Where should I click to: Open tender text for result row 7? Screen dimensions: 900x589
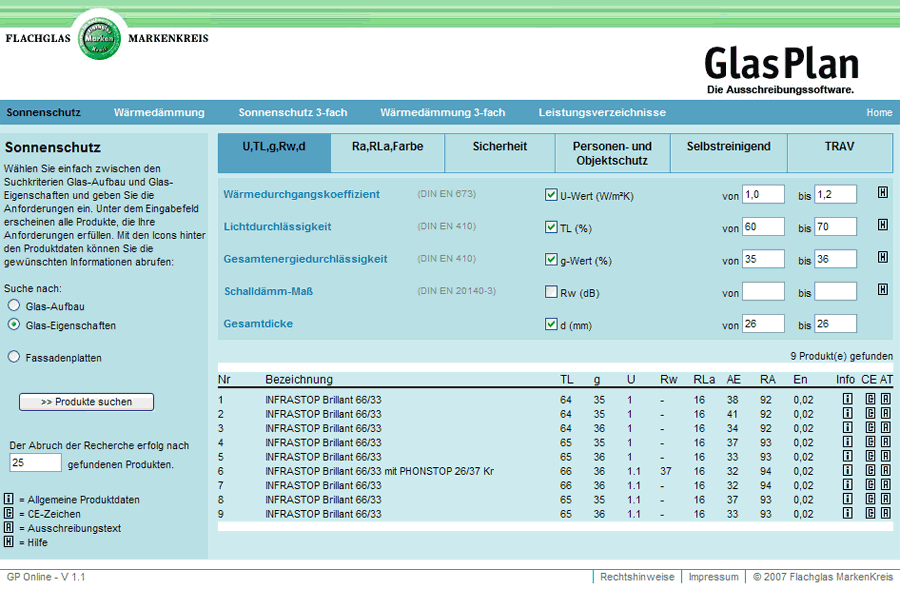coord(886,485)
